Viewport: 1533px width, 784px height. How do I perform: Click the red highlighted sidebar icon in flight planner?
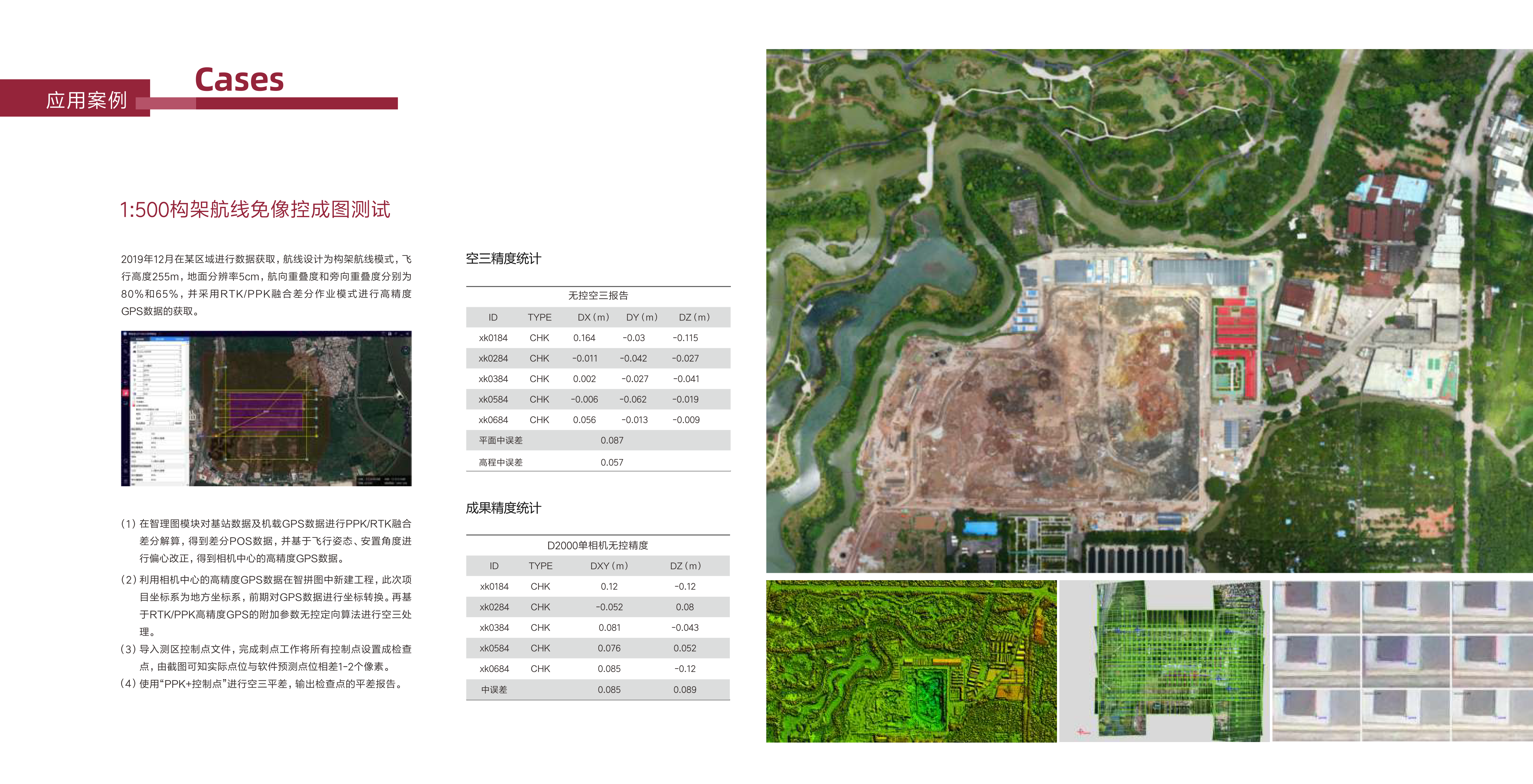[126, 393]
